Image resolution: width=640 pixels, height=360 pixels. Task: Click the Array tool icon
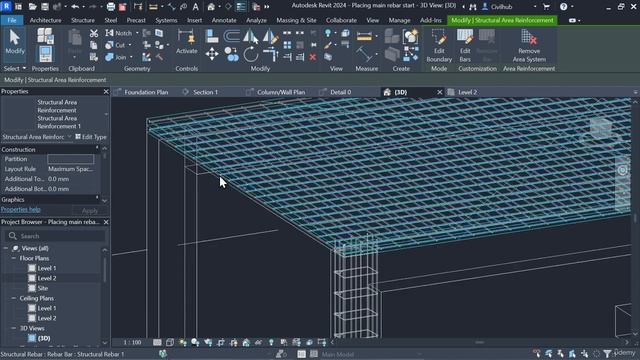[287, 45]
